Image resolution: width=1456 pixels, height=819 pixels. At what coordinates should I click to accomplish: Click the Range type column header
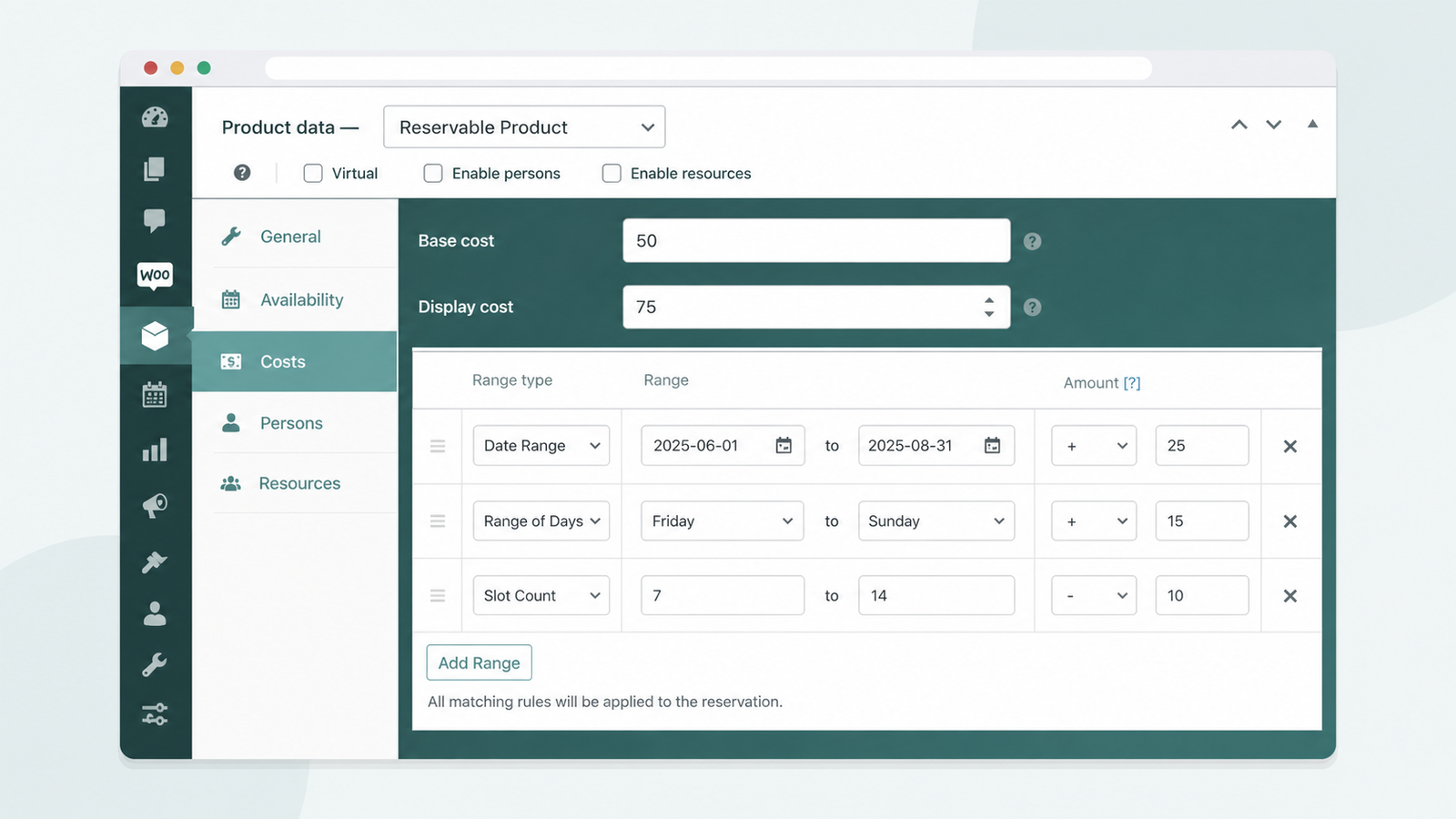tap(512, 380)
